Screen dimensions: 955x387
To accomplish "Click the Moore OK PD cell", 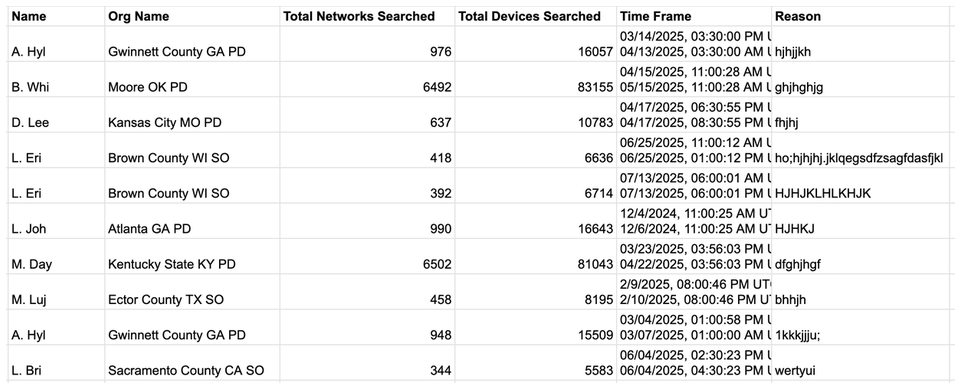I will coord(192,79).
